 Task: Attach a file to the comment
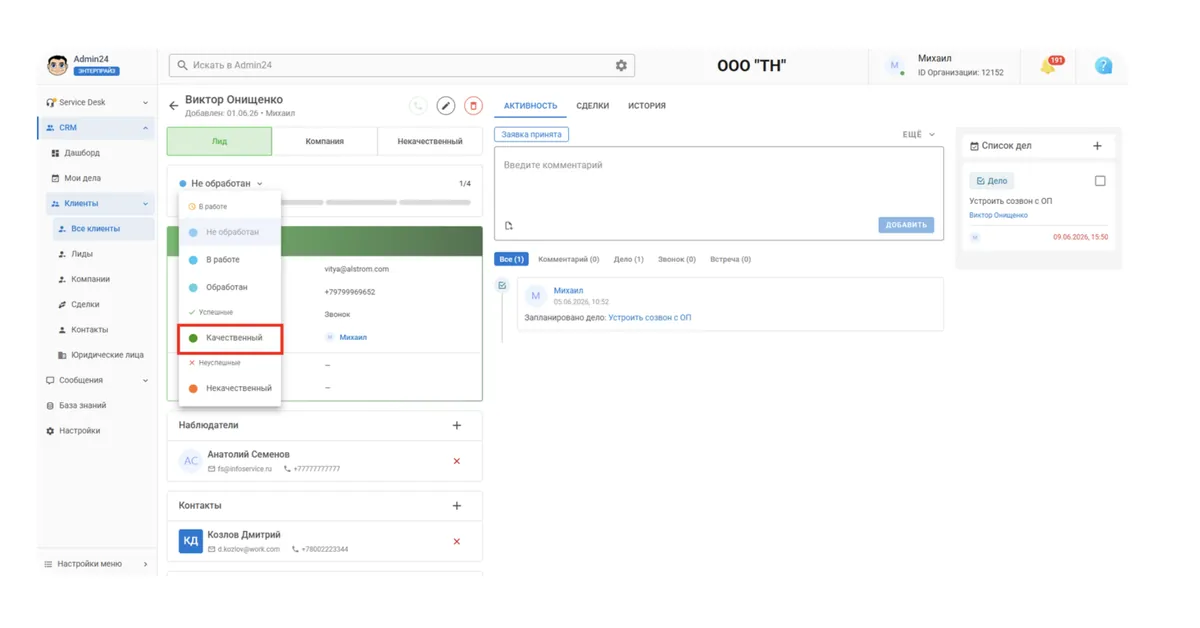click(x=508, y=226)
